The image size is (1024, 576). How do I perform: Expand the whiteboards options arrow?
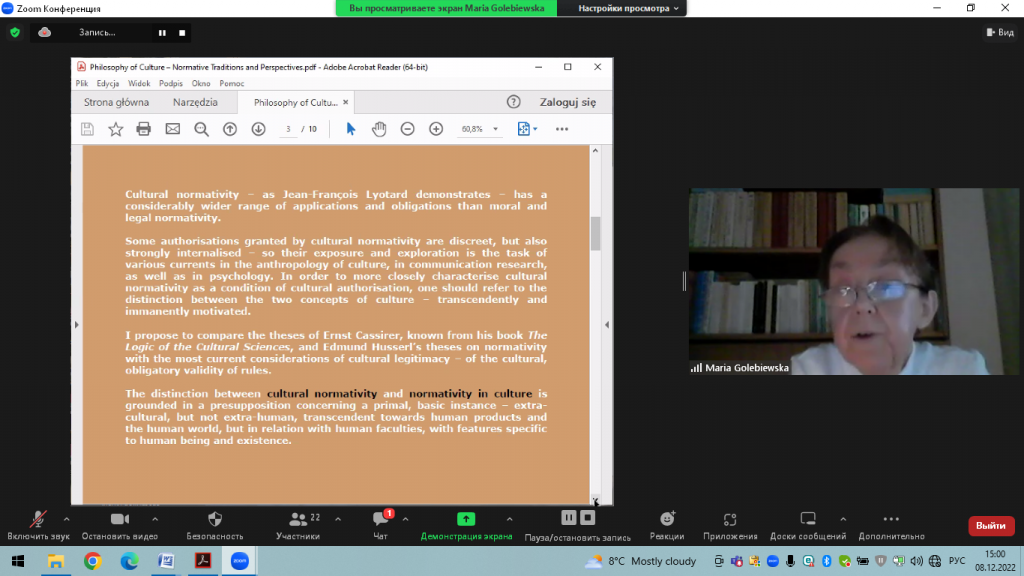(843, 519)
